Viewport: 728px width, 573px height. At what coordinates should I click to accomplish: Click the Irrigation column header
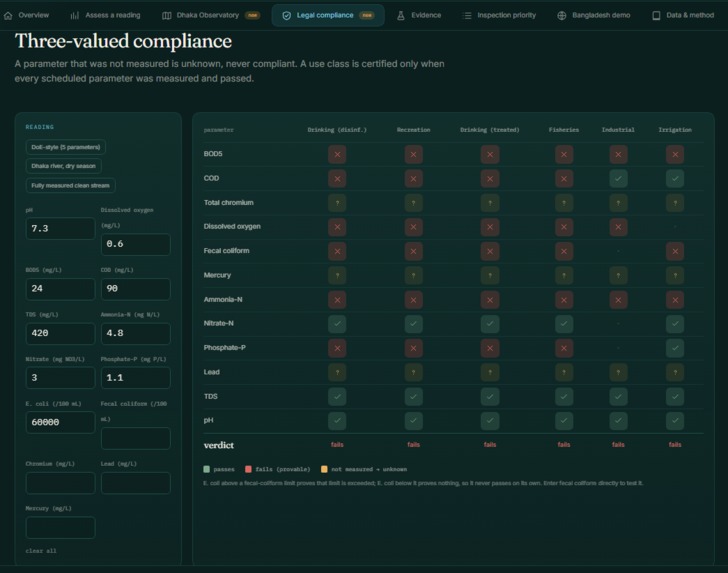[675, 130]
